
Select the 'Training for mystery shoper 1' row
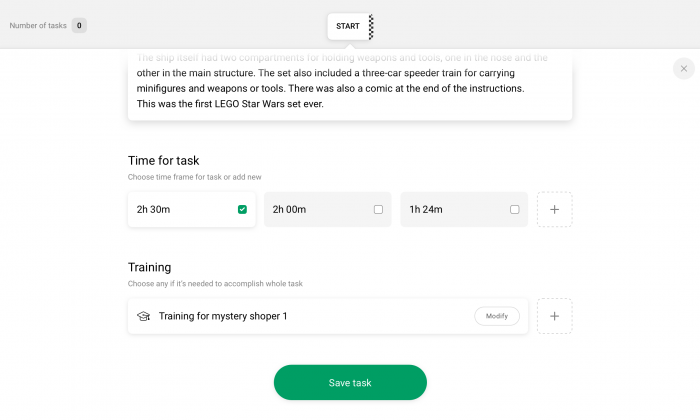328,316
